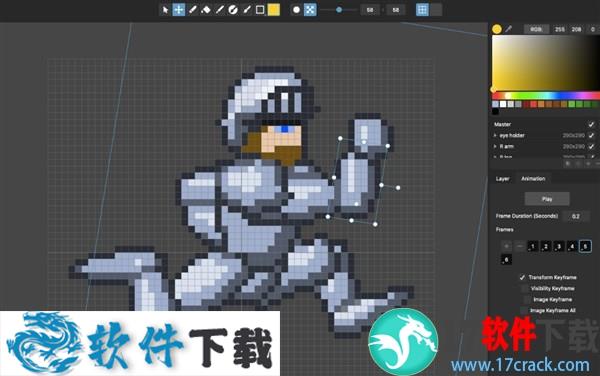This screenshot has height=376, width=600.
Task: Select the arrow pointer tool
Action: click(x=165, y=10)
